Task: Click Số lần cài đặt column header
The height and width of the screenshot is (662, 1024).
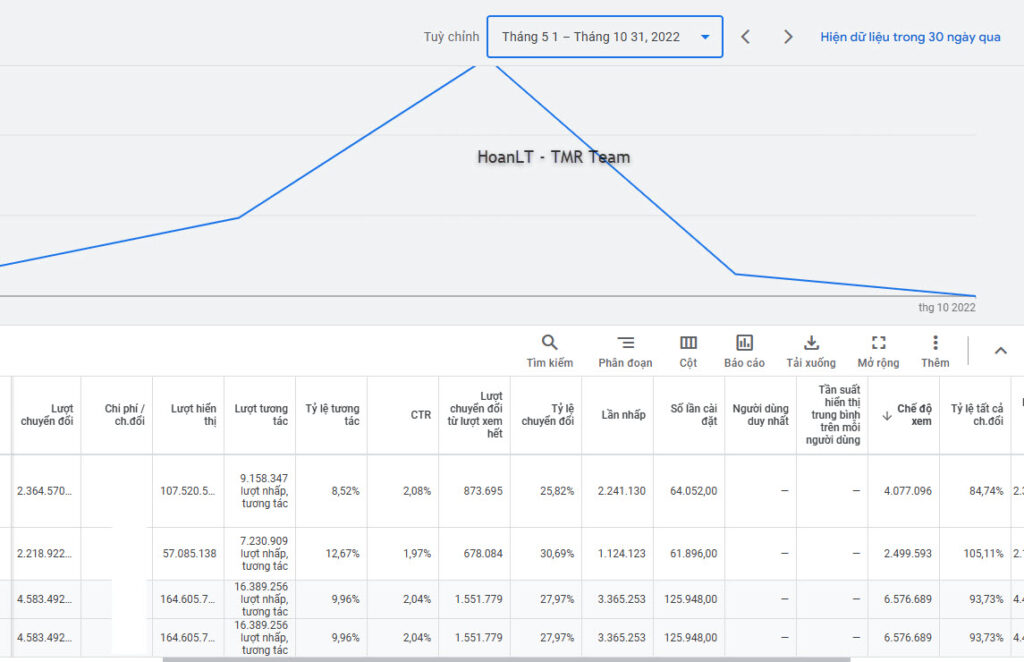Action: pyautogui.click(x=693, y=415)
